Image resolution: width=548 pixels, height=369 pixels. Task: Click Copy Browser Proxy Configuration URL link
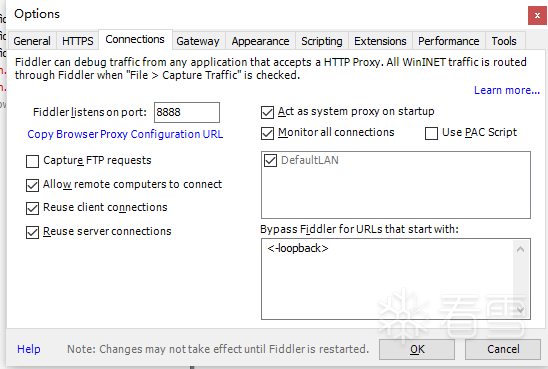(125, 135)
